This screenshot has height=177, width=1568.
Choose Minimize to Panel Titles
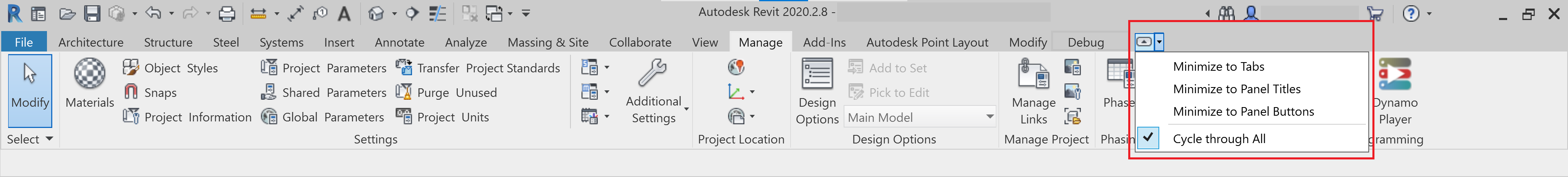(1236, 89)
